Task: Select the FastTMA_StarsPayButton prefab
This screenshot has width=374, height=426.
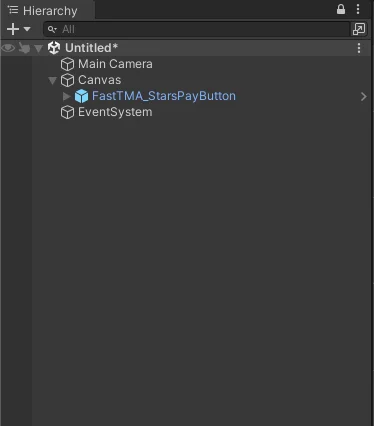Action: pyautogui.click(x=164, y=96)
